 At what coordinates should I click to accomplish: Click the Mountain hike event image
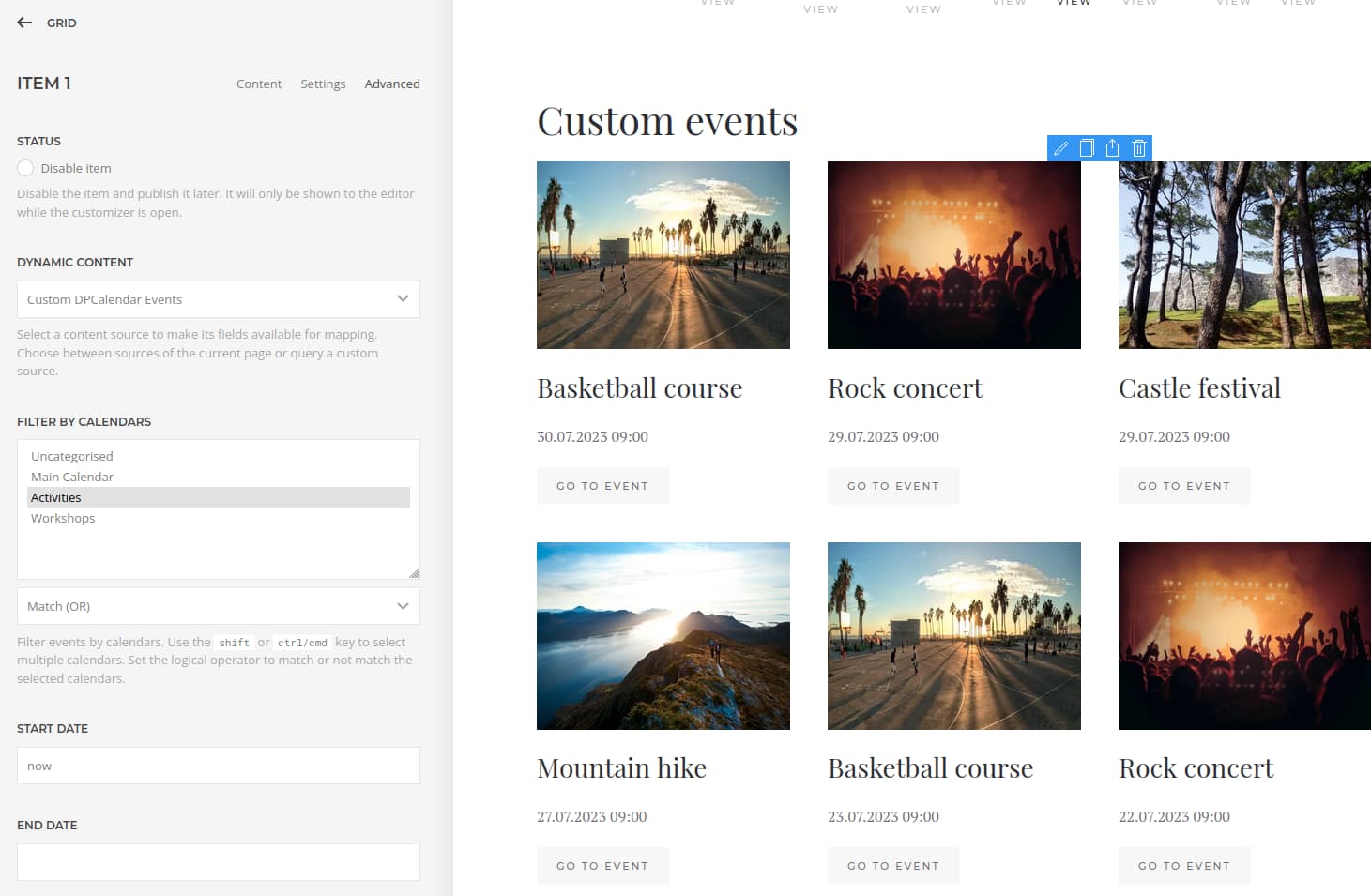pyautogui.click(x=663, y=635)
